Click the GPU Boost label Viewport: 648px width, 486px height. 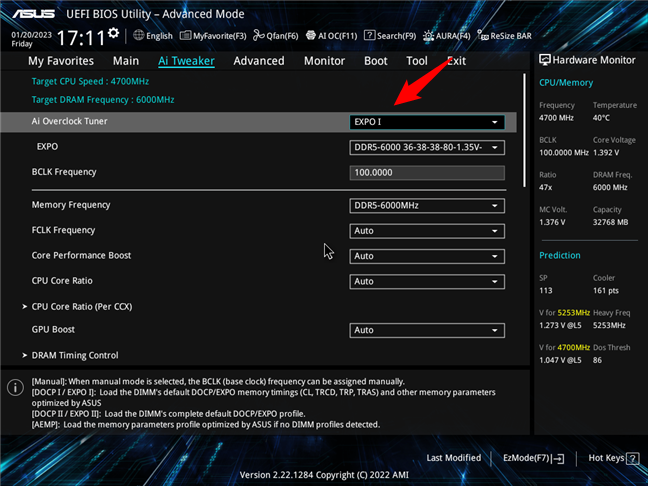[x=53, y=330]
